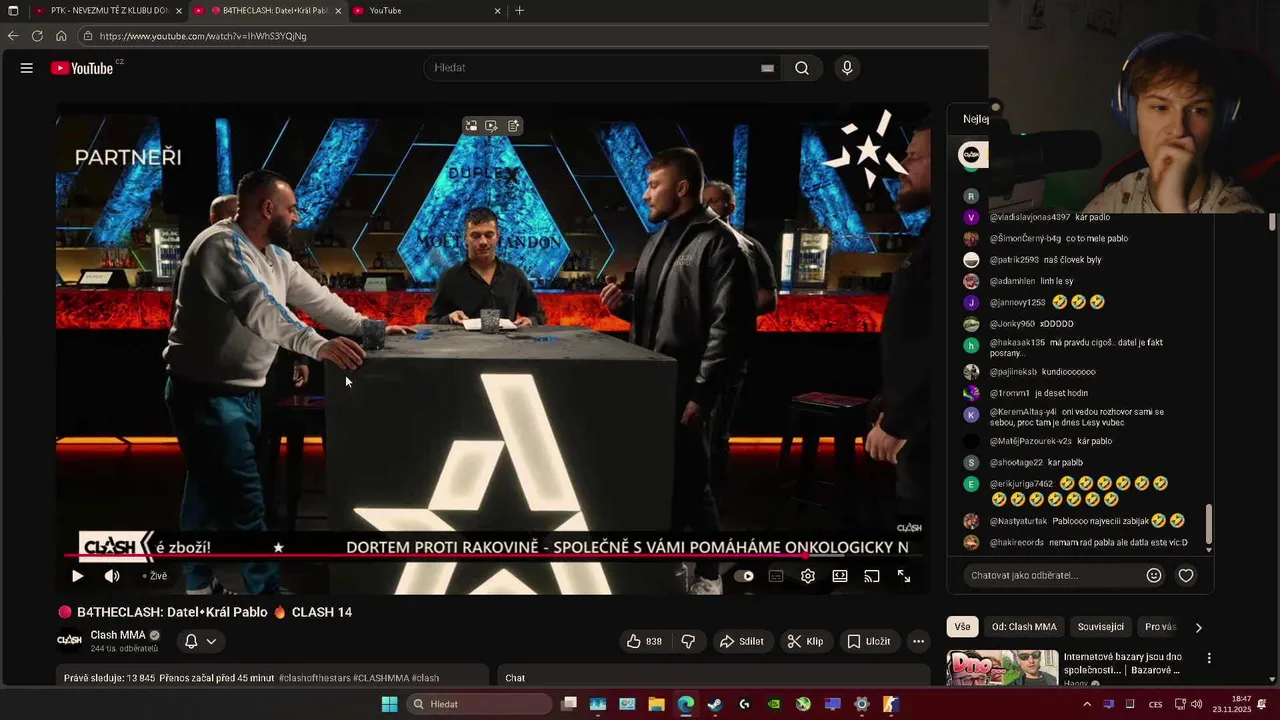The height and width of the screenshot is (720, 1280).
Task: Select the 'Od: Clash MMA' filter chip
Action: pyautogui.click(x=1024, y=627)
